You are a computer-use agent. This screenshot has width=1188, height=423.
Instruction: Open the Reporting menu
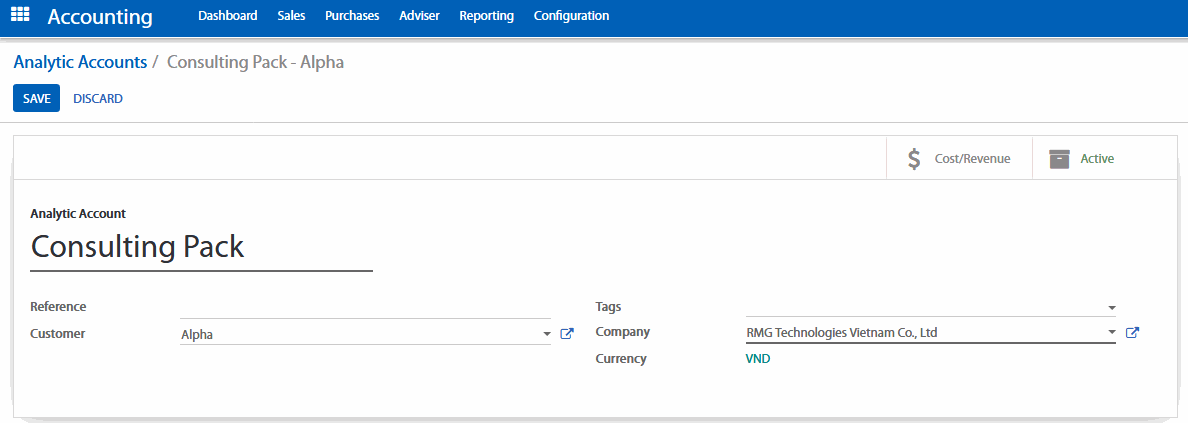pos(486,16)
